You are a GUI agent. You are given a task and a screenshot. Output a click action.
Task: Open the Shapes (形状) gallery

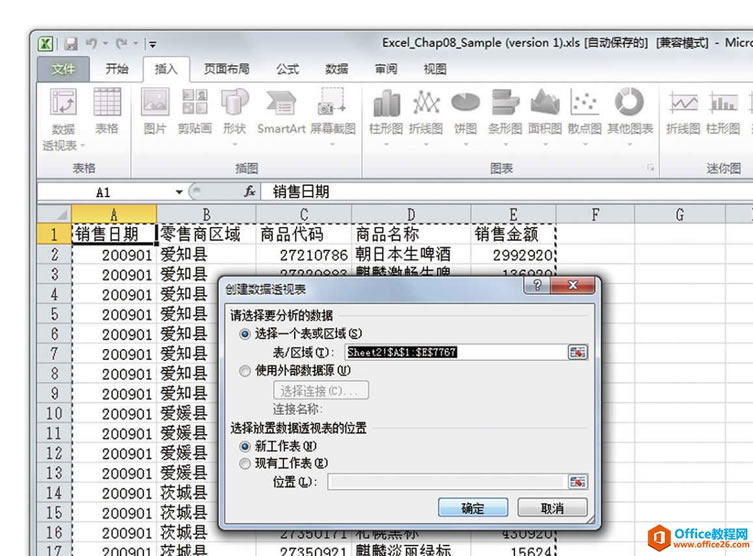[x=234, y=102]
